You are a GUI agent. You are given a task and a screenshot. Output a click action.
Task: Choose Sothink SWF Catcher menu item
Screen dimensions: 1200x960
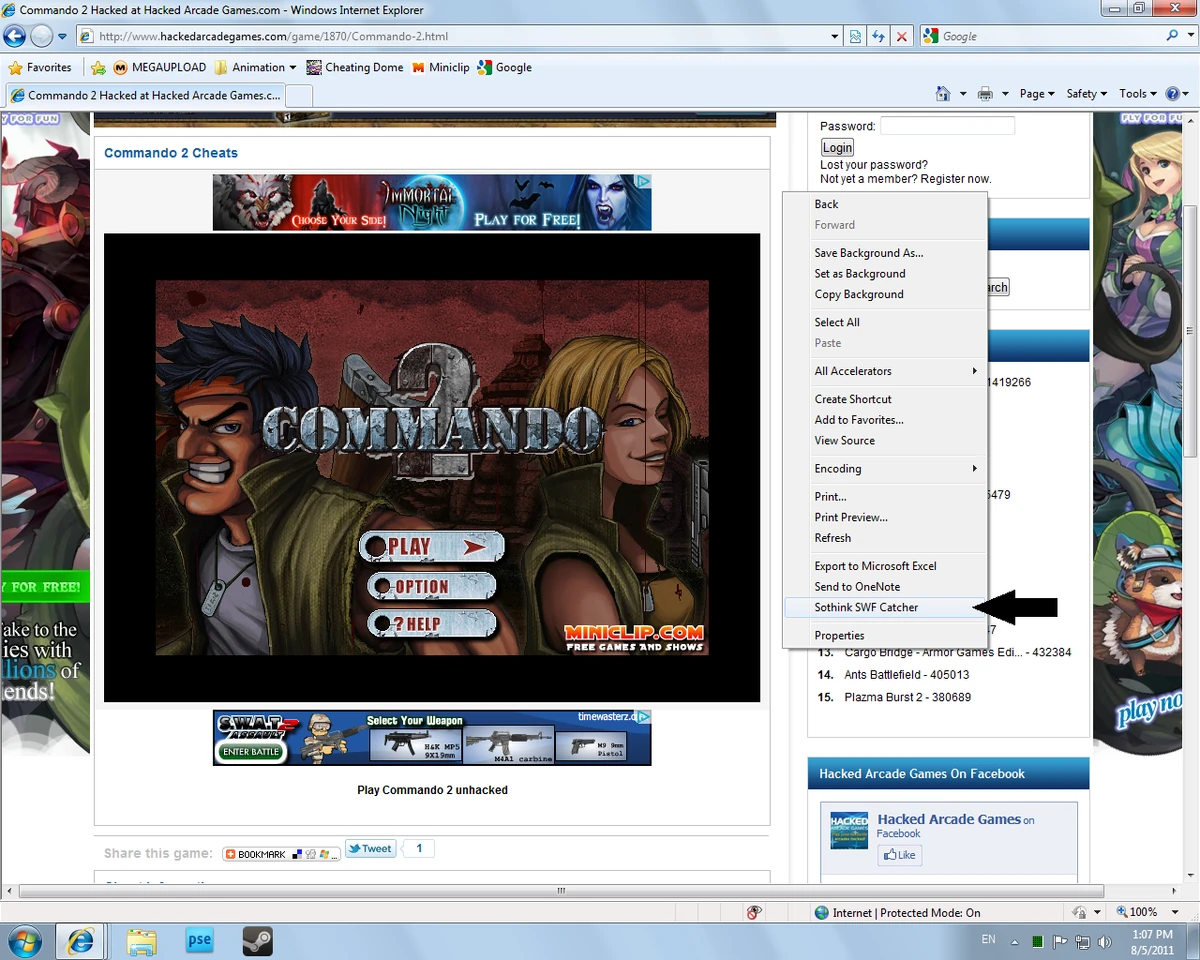coord(885,607)
